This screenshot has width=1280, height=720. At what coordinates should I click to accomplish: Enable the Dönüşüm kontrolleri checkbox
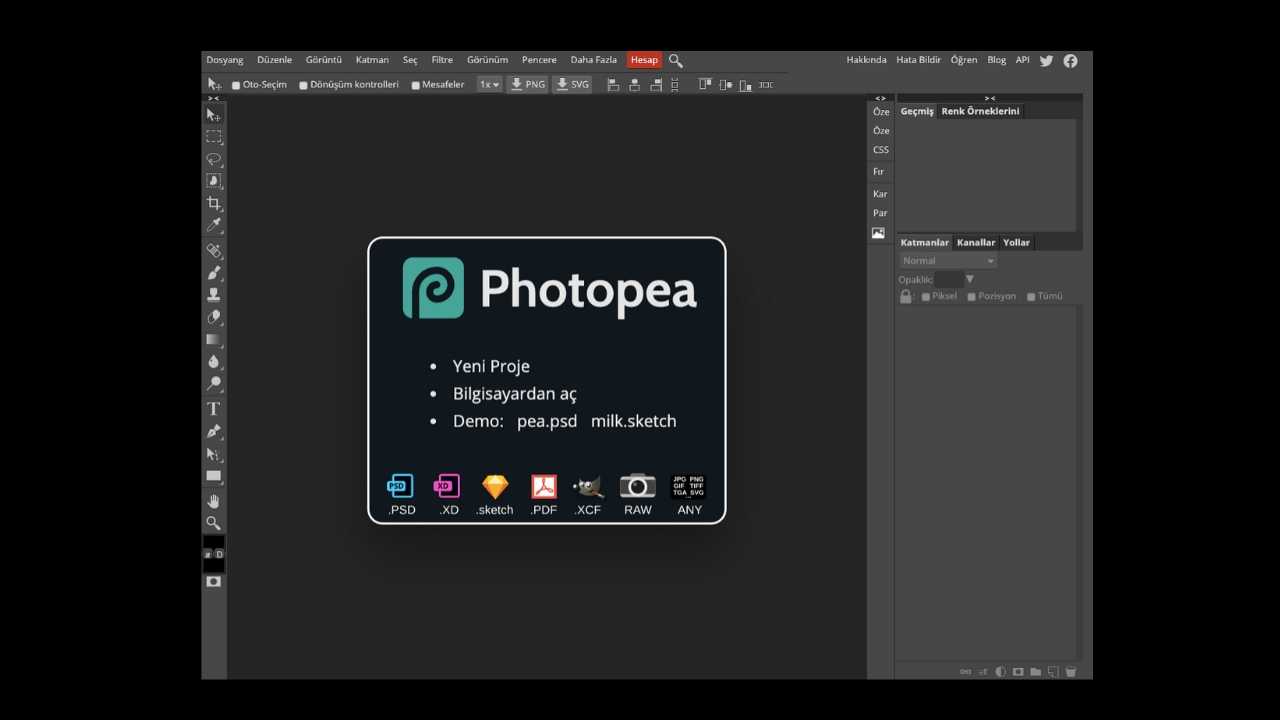click(304, 85)
